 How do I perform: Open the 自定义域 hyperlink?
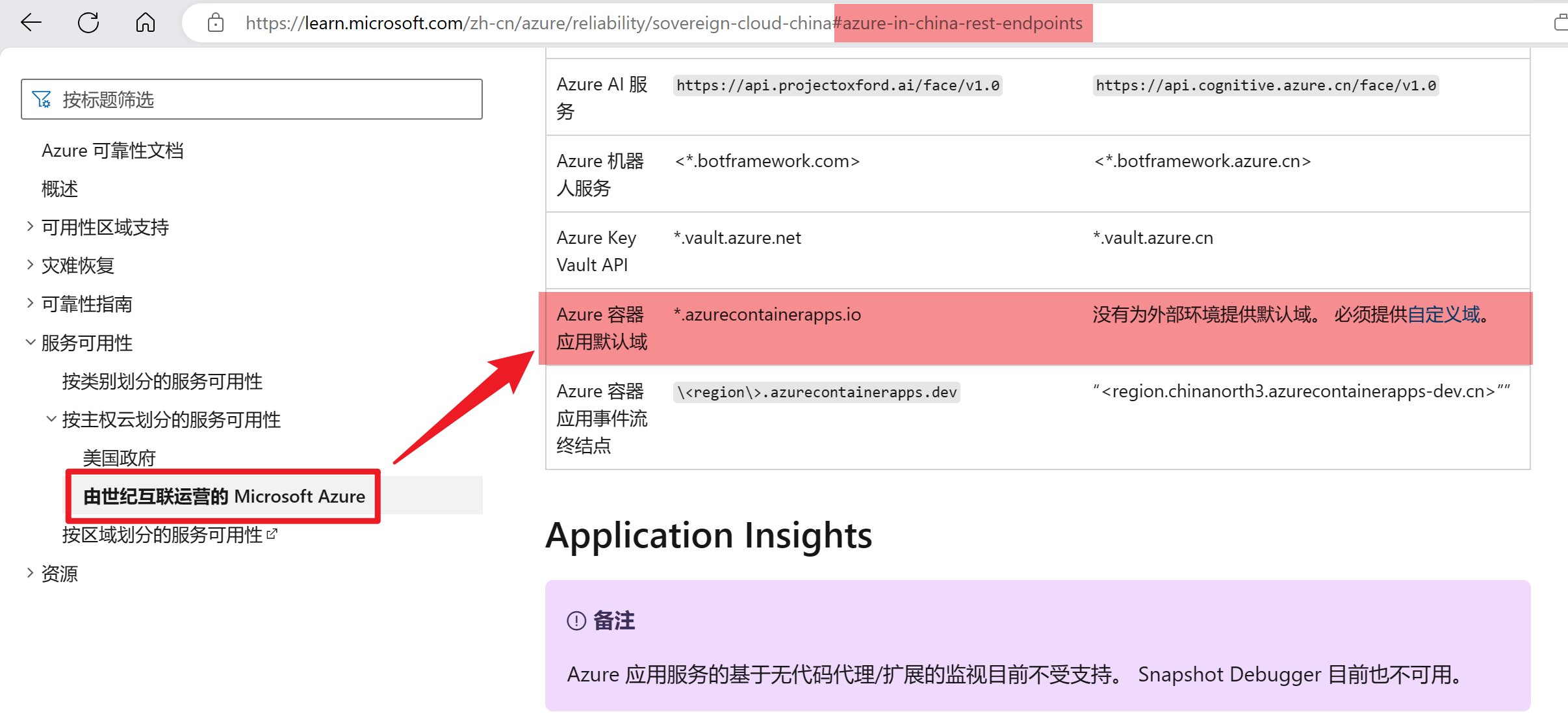coord(1443,315)
